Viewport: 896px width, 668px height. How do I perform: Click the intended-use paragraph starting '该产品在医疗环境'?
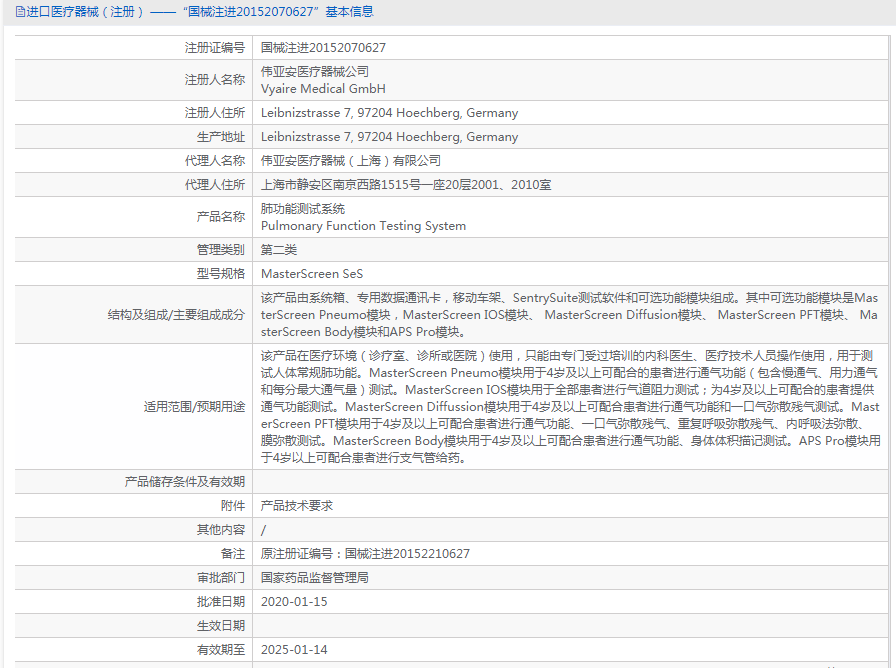coord(571,407)
